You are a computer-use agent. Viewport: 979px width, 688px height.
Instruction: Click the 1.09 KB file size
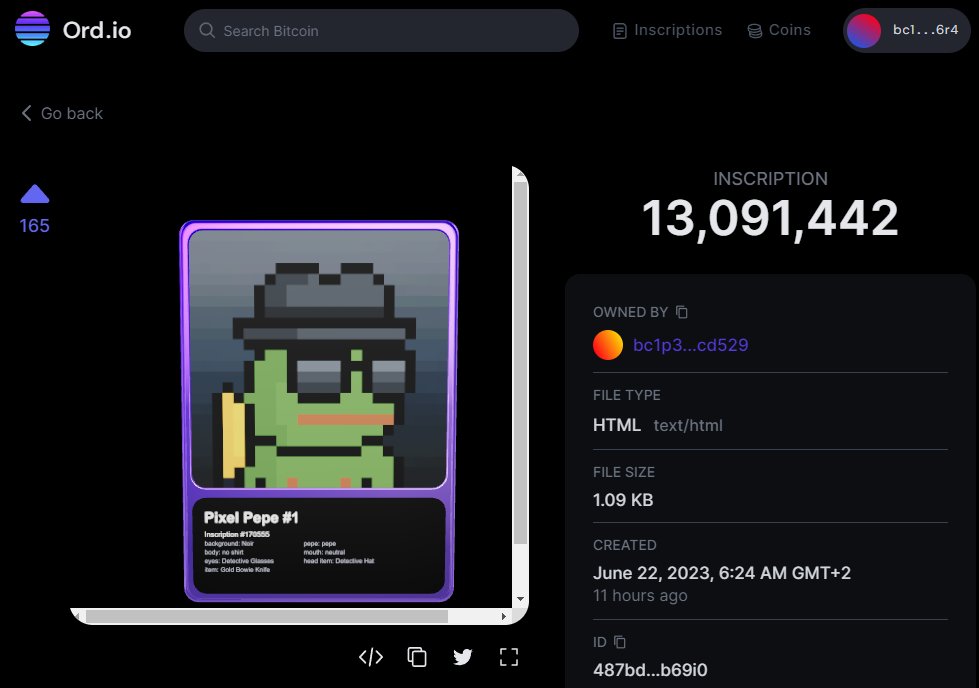(623, 500)
